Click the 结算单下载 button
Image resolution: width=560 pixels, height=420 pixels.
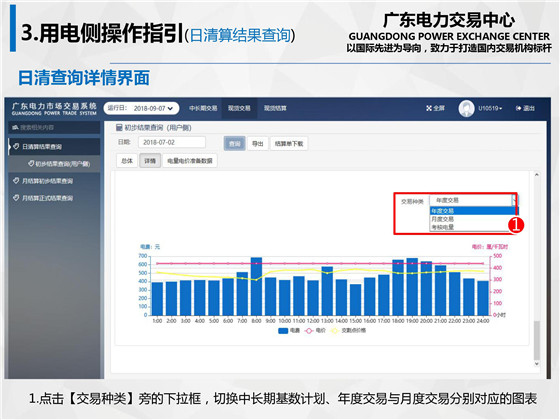tap(289, 144)
